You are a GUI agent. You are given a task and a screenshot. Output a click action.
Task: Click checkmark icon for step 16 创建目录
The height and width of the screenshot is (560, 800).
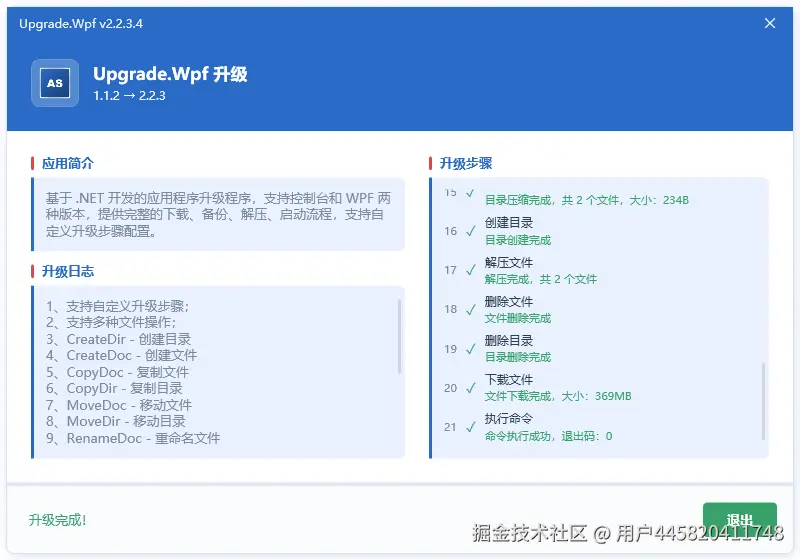tap(470, 231)
